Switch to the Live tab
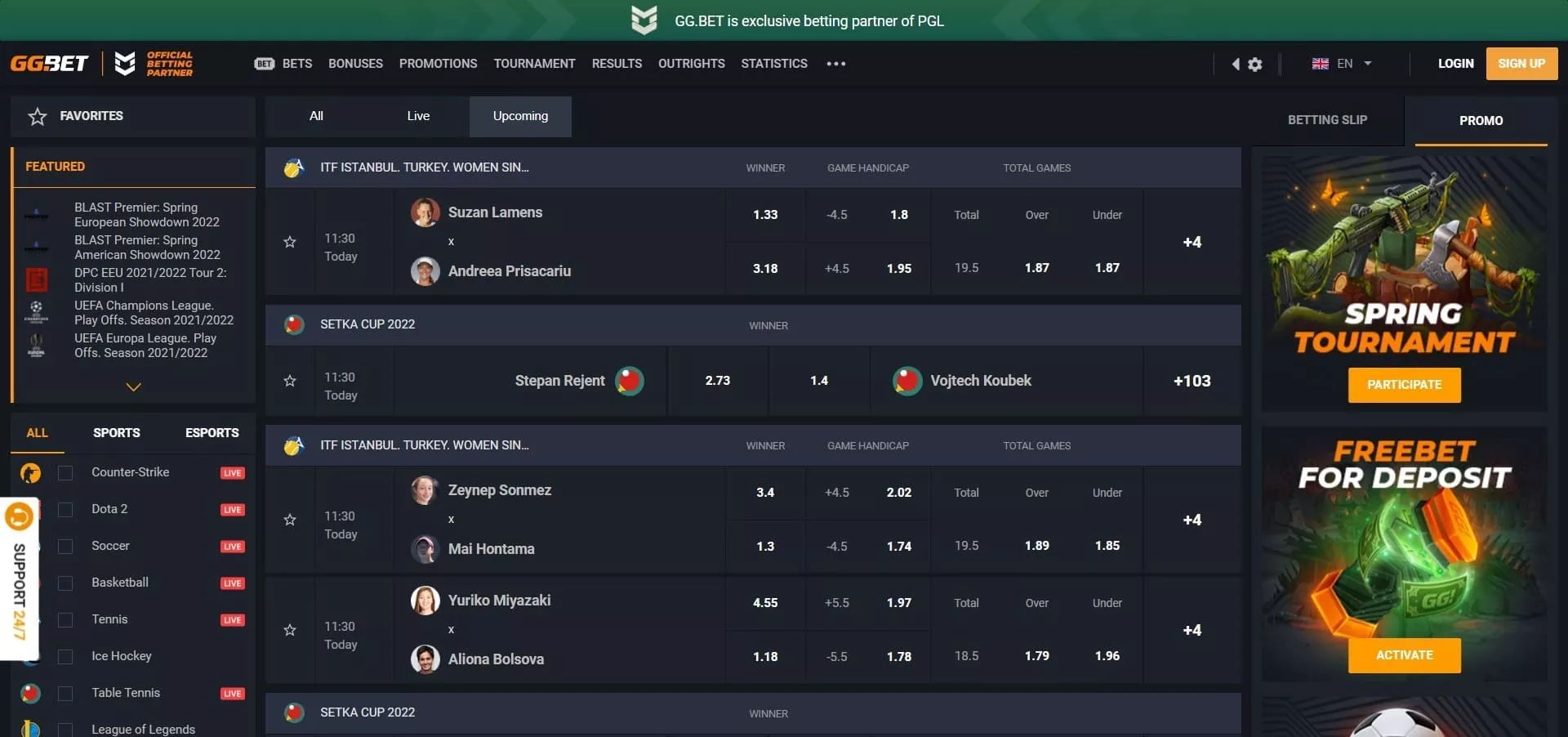Image resolution: width=1568 pixels, height=737 pixels. click(418, 116)
